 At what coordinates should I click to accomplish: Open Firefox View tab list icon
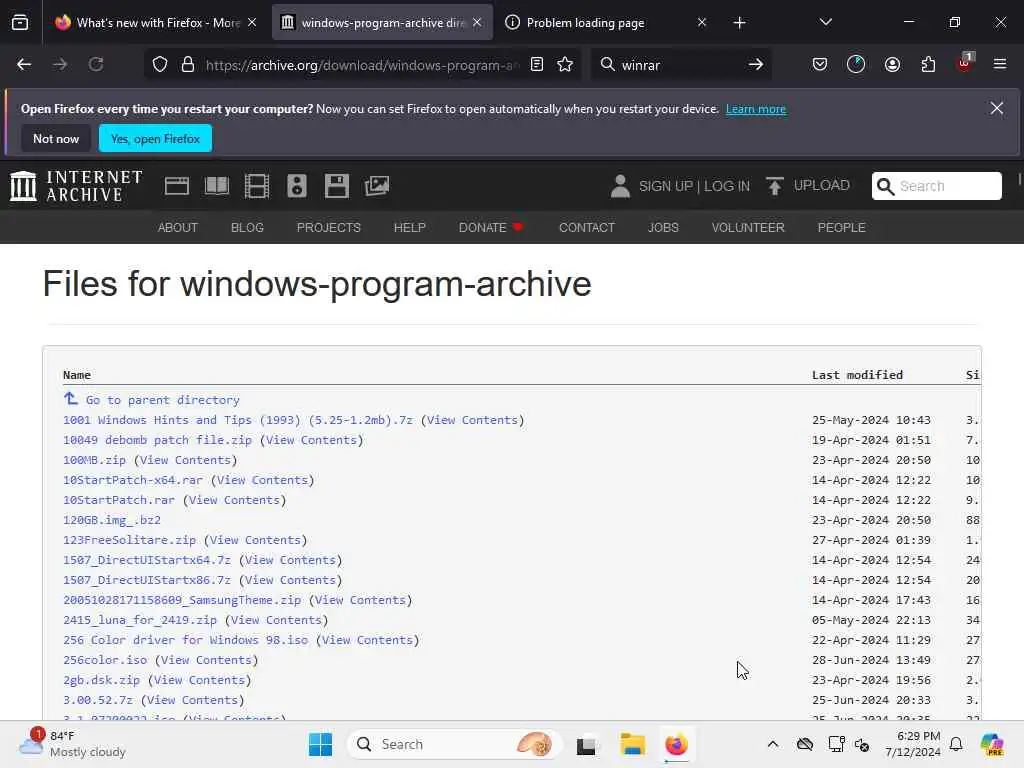coord(20,23)
